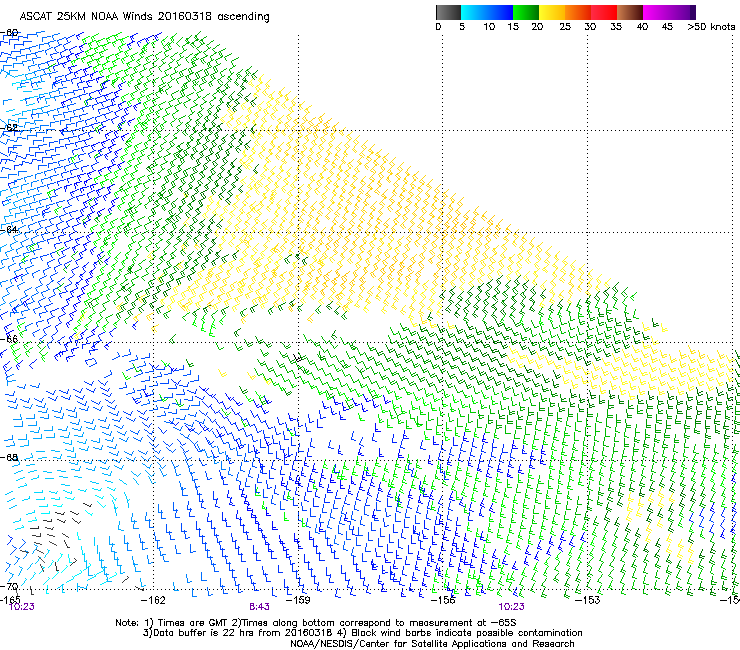The image size is (740, 650).
Task: Click the dark purple 45–50 legend segment
Action: pos(682,12)
